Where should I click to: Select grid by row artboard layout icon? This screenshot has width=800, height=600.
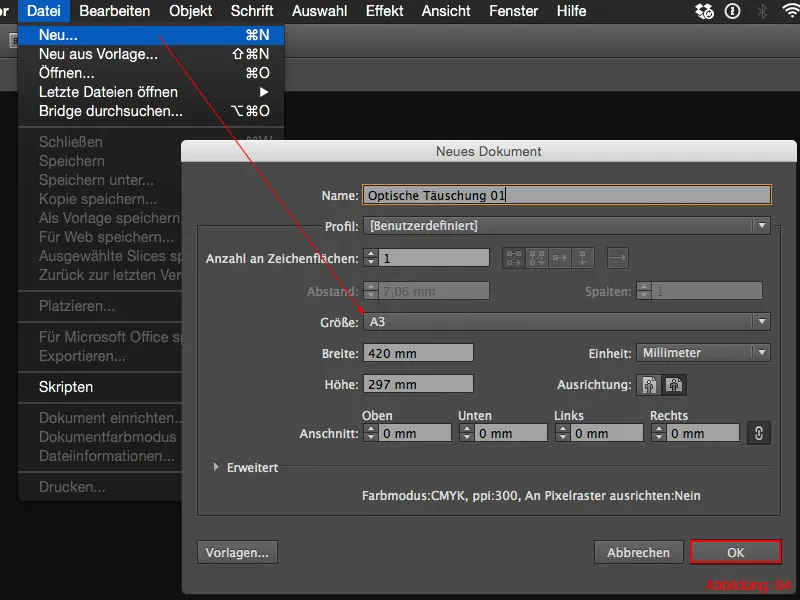[x=514, y=258]
